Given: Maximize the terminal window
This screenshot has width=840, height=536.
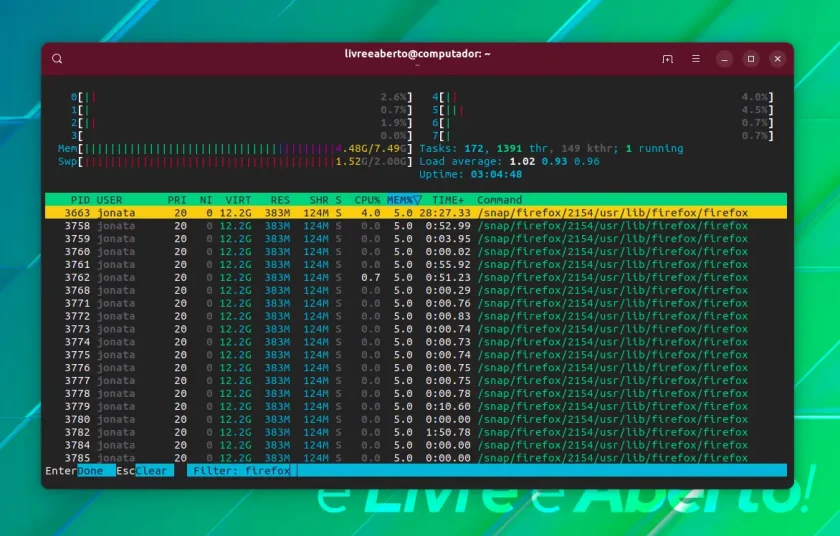Looking at the screenshot, I should pyautogui.click(x=751, y=59).
